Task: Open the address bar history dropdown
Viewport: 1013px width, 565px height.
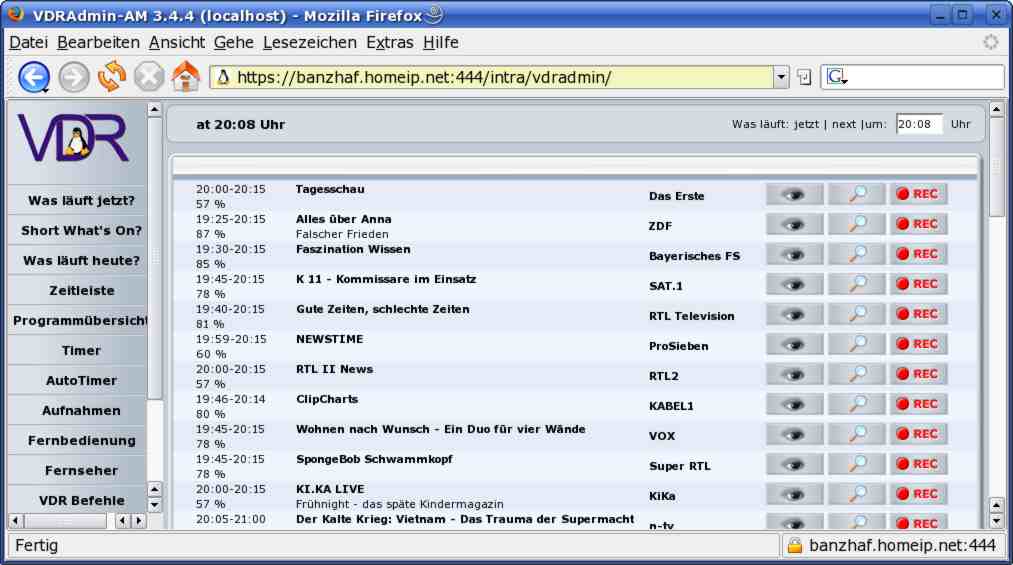Action: [x=781, y=77]
